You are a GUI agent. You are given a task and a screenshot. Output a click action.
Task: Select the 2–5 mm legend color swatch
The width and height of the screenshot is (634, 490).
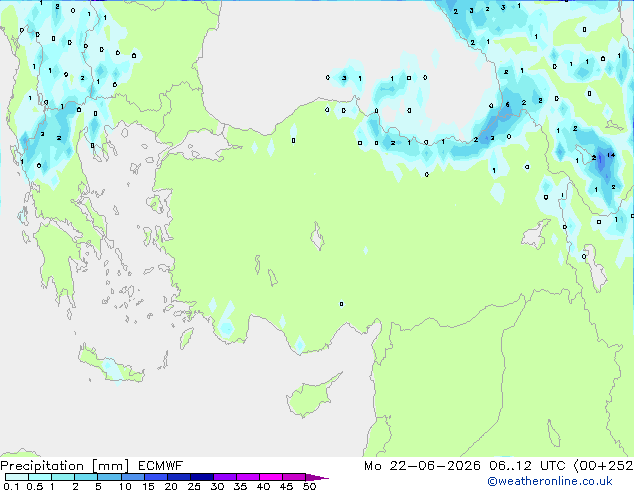point(86,477)
